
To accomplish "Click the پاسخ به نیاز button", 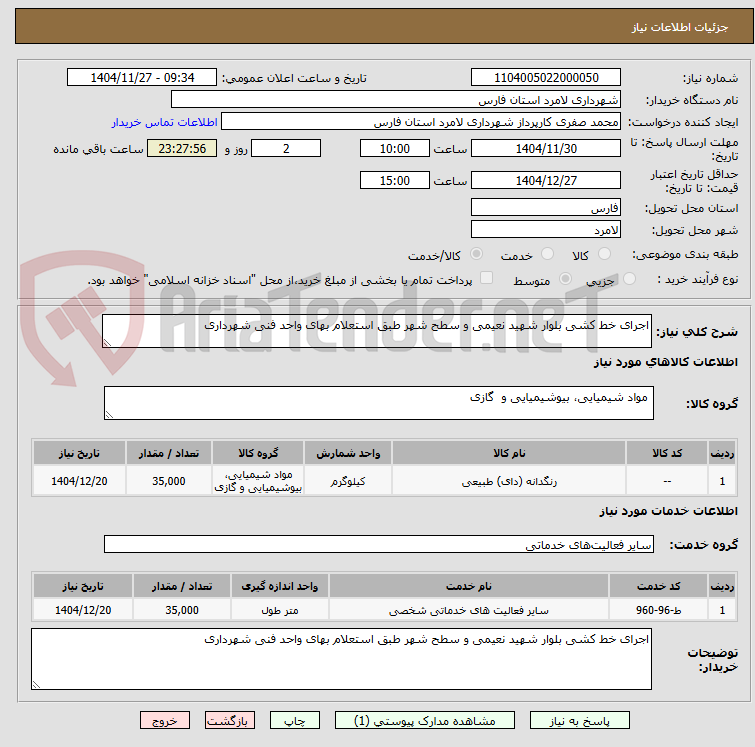I will pyautogui.click(x=579, y=721).
